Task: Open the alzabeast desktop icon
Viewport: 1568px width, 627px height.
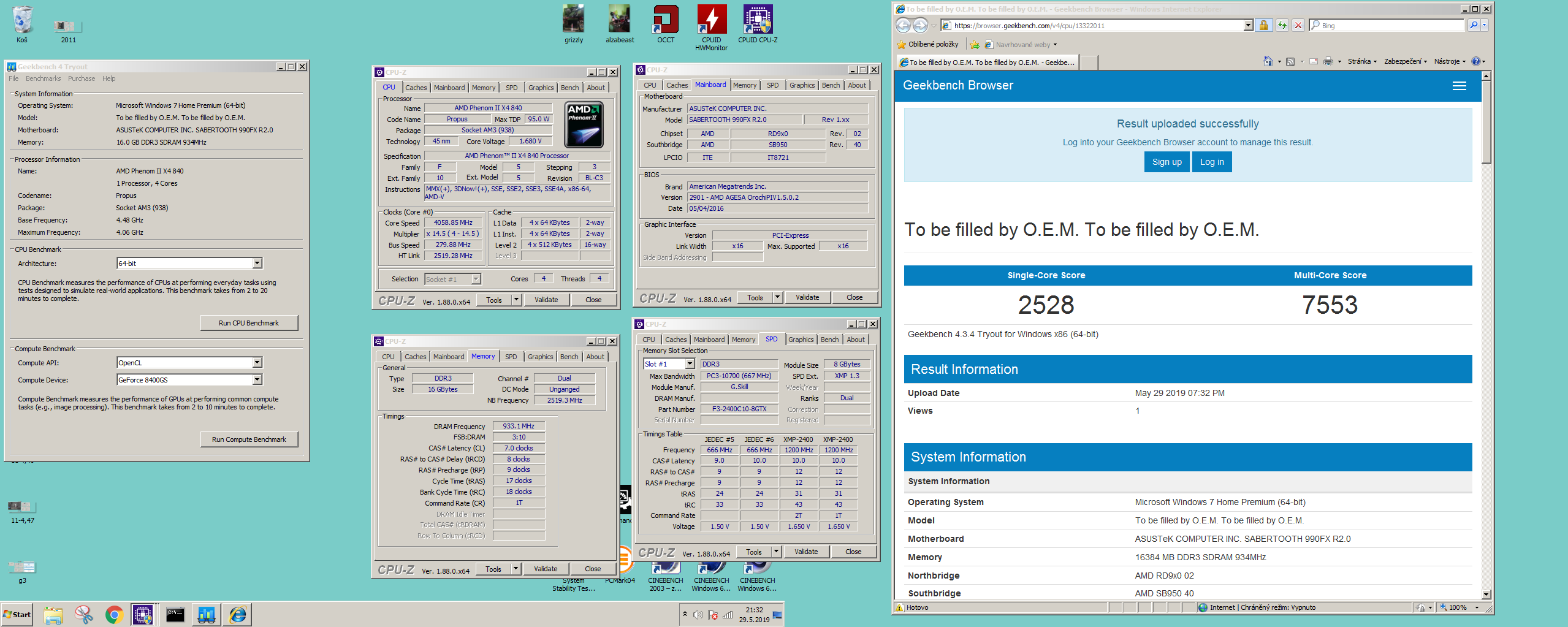Action: 620,25
